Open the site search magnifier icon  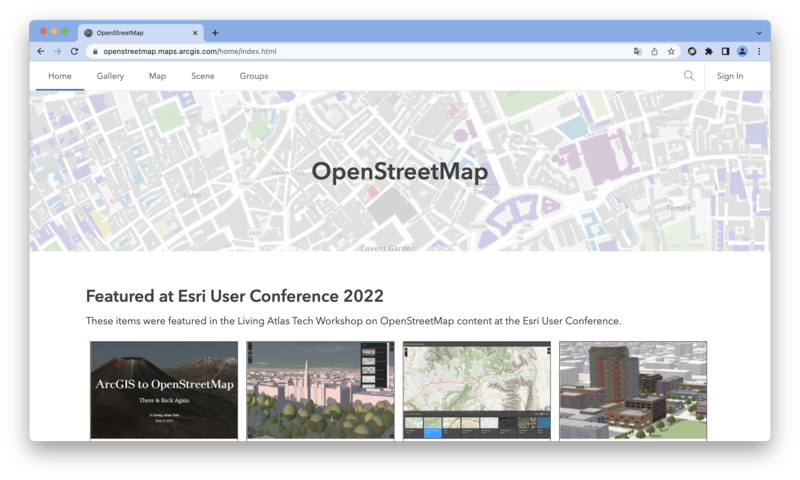[689, 76]
